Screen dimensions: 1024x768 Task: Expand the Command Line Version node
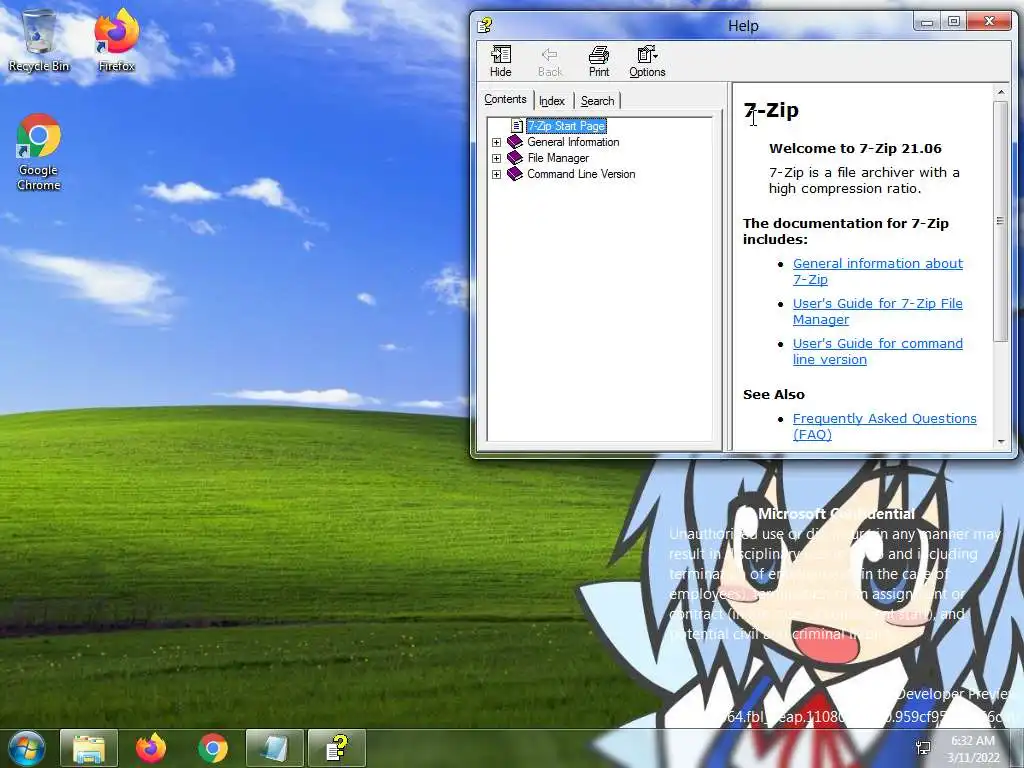click(x=496, y=174)
